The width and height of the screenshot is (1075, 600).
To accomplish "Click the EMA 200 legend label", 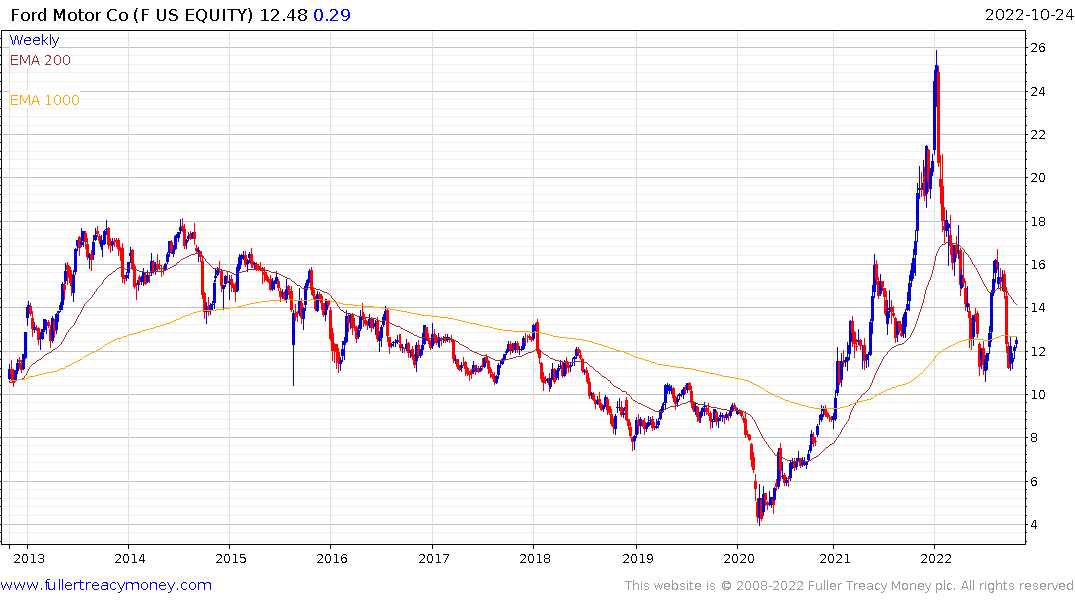I will coord(40,60).
